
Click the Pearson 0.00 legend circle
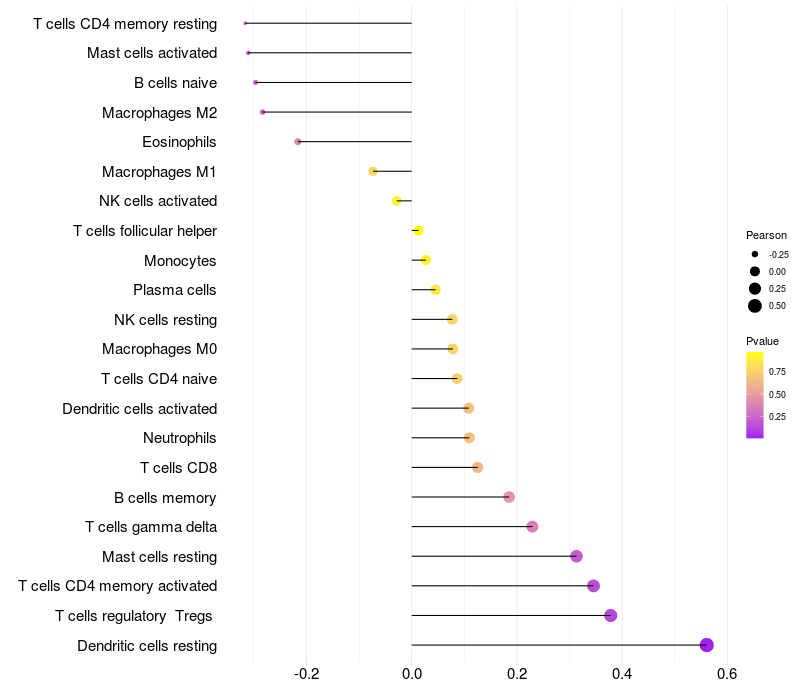click(755, 271)
